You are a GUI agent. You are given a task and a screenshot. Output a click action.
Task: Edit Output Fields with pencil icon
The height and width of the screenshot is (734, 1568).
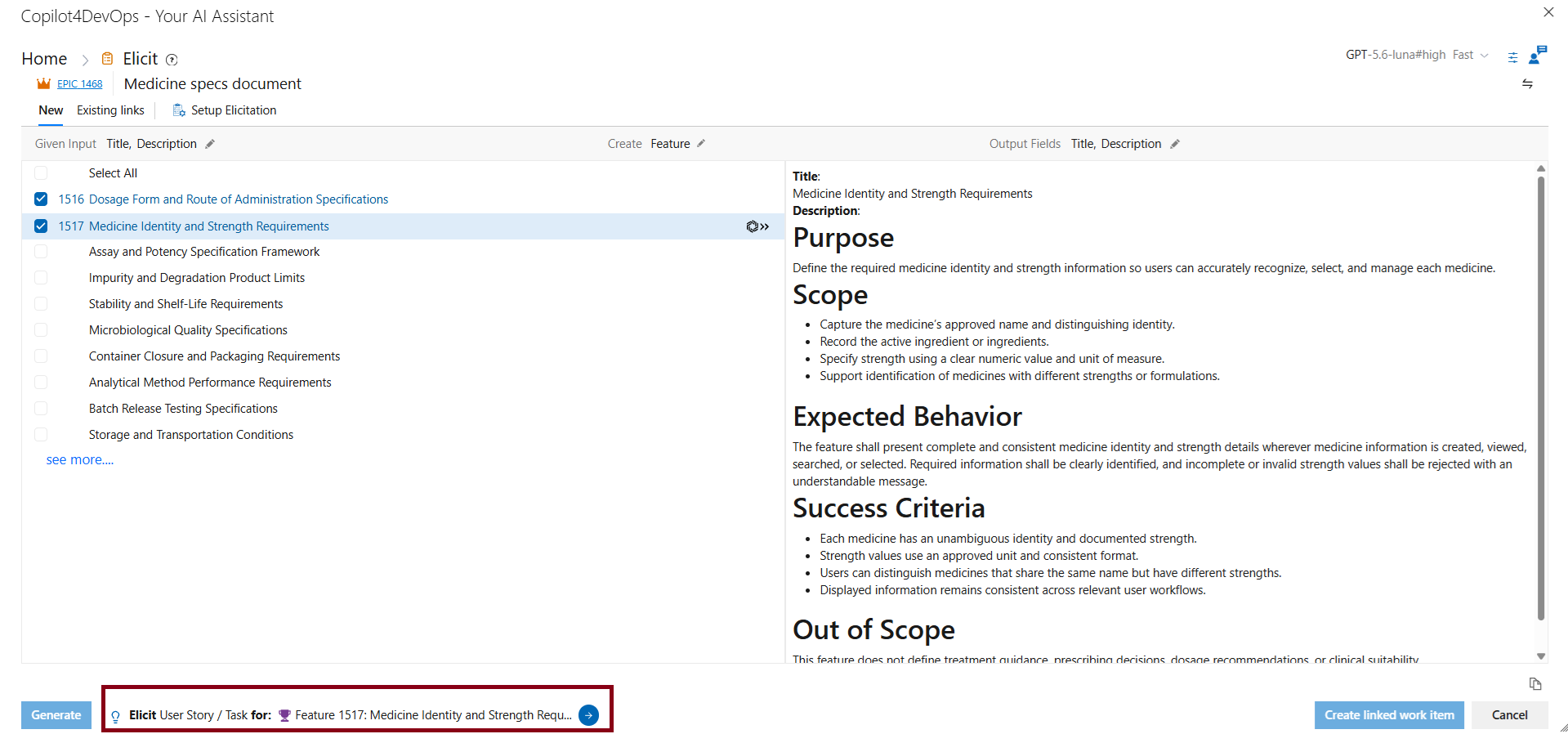pyautogui.click(x=1175, y=144)
